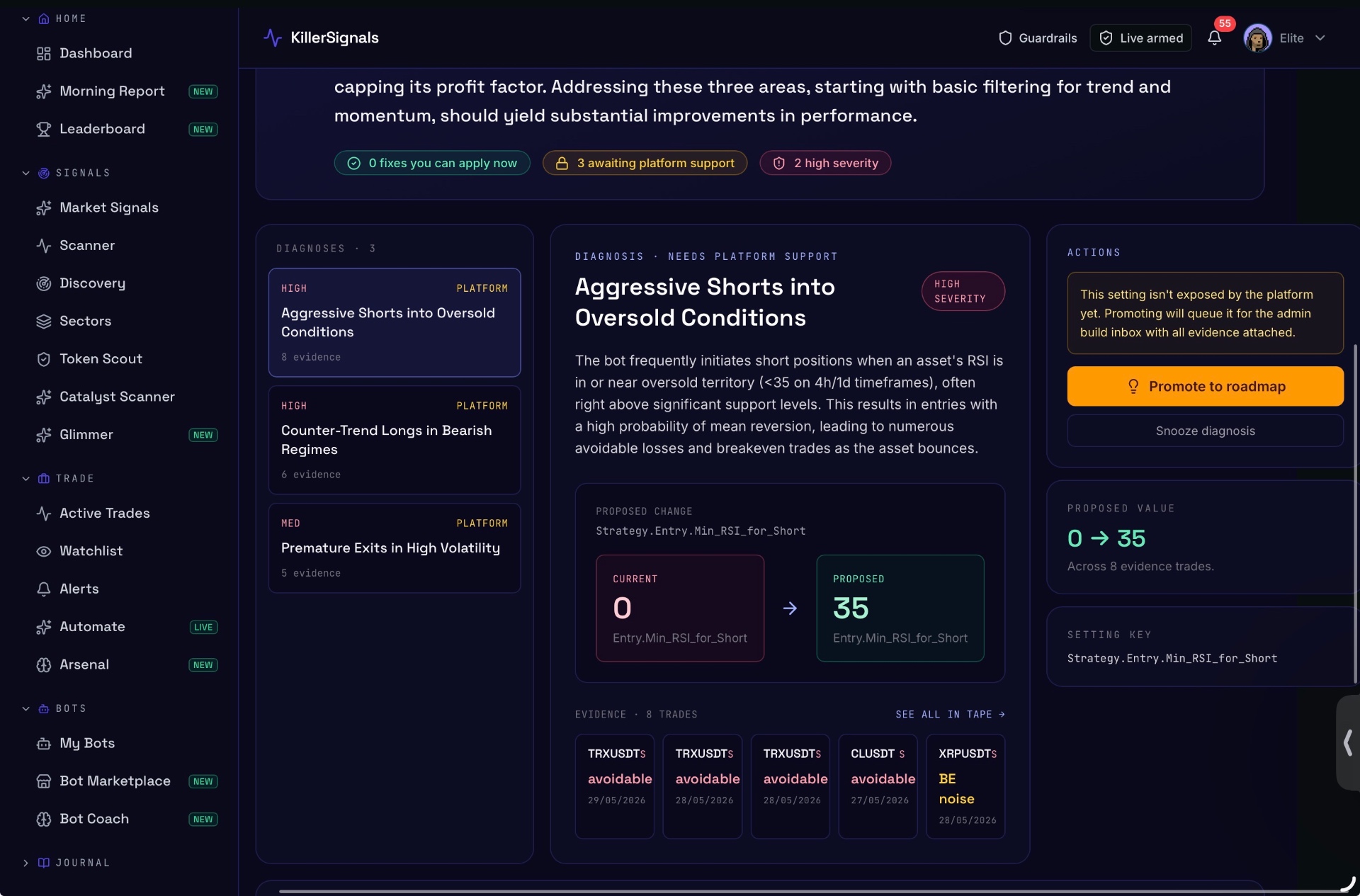Viewport: 1360px width, 896px height.
Task: Click the LIVE badge next to Automate
Action: click(203, 628)
